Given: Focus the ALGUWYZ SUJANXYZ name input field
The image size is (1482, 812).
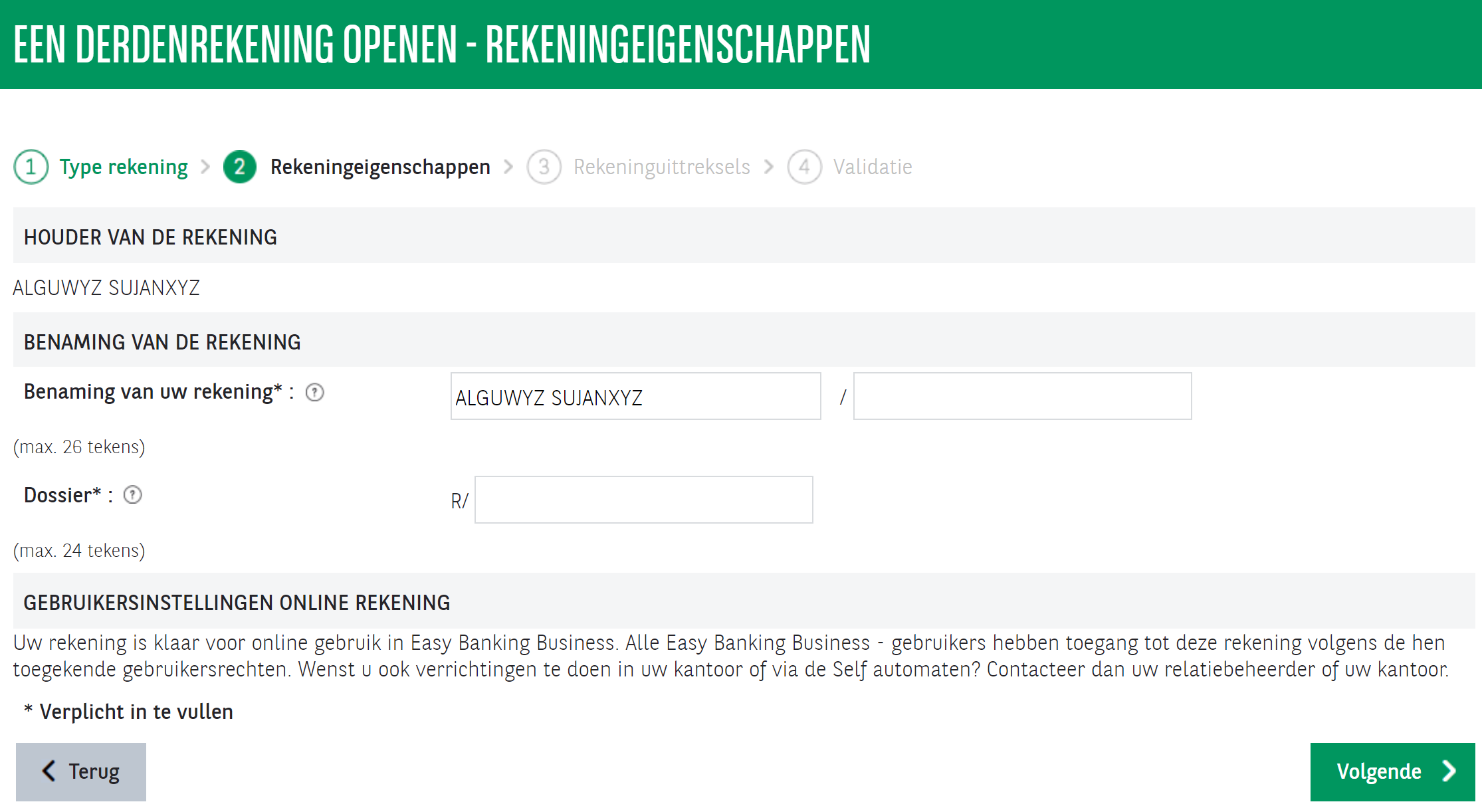Looking at the screenshot, I should [x=635, y=397].
